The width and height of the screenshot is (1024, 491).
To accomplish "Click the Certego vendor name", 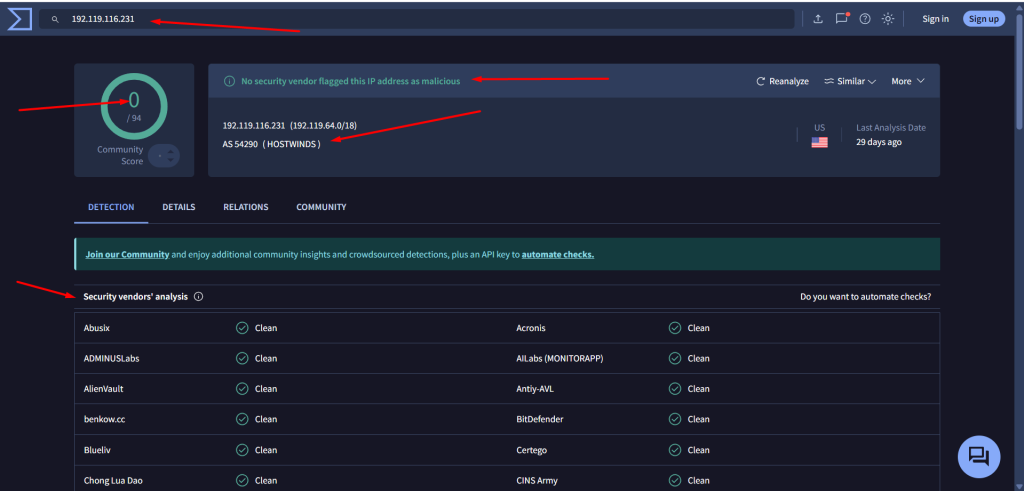I will [x=532, y=450].
